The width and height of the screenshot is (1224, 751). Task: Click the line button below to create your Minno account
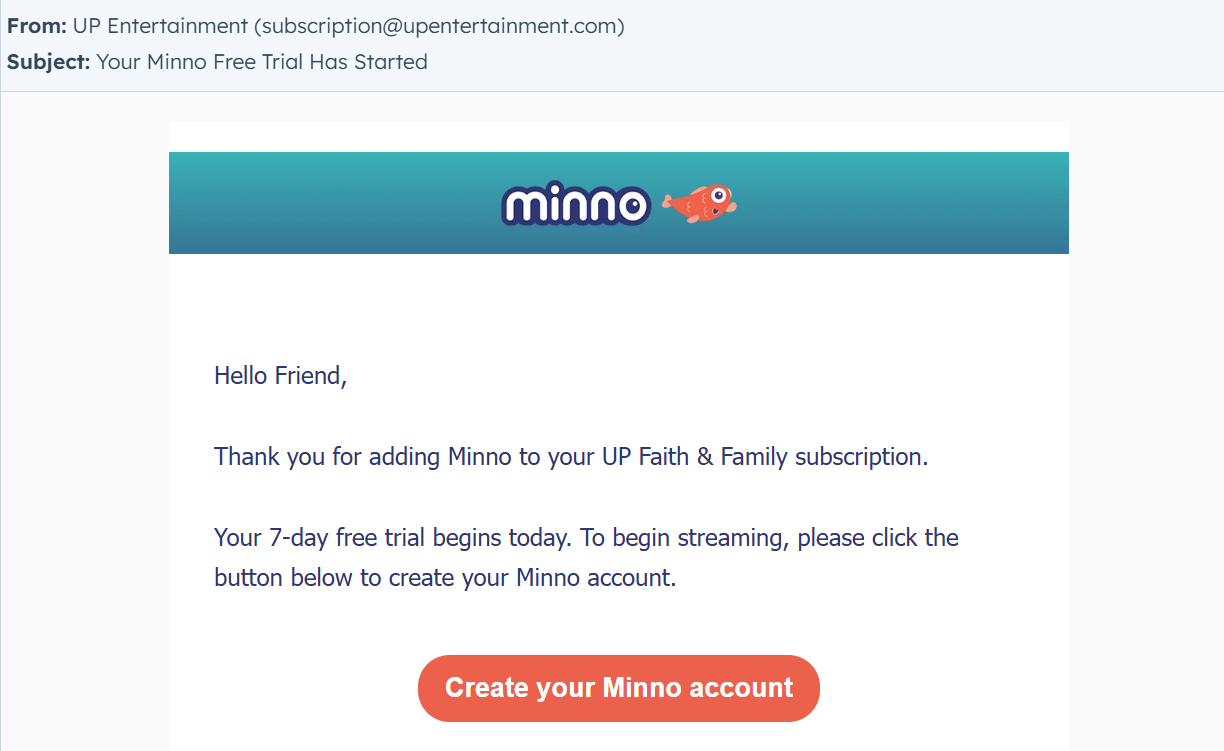445,578
